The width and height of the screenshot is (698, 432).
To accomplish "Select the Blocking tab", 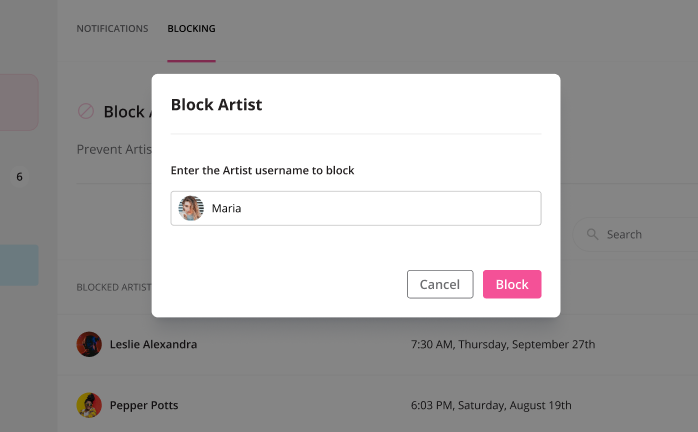I will coord(191,28).
